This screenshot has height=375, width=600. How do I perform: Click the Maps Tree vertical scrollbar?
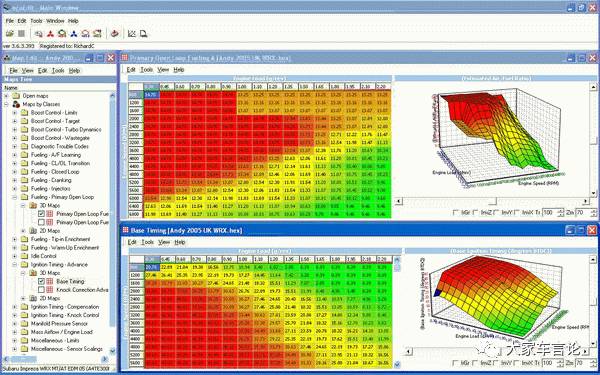[x=112, y=223]
